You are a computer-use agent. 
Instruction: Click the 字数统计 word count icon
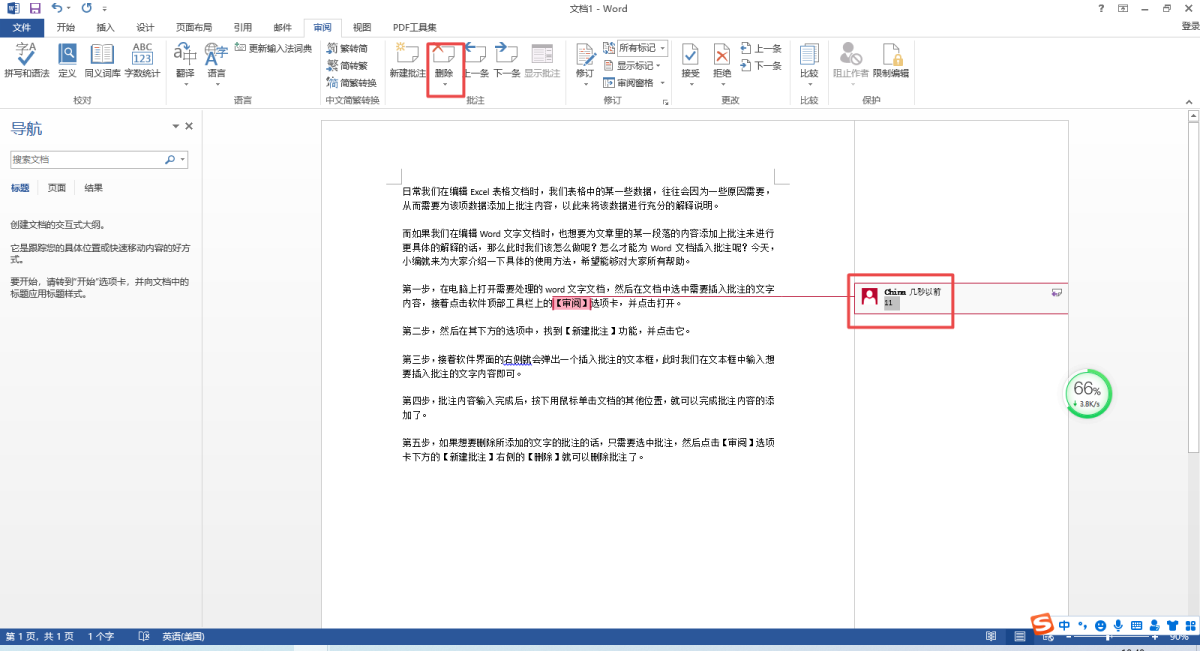(142, 55)
